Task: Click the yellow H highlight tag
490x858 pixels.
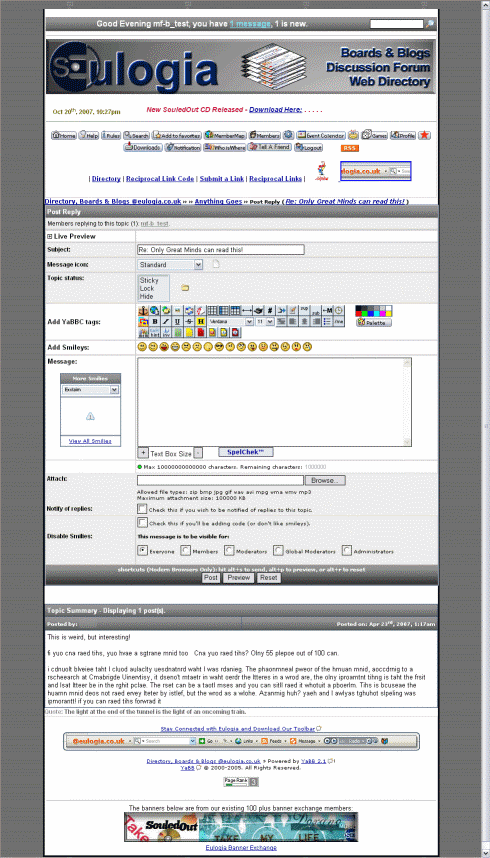Action: coord(201,321)
